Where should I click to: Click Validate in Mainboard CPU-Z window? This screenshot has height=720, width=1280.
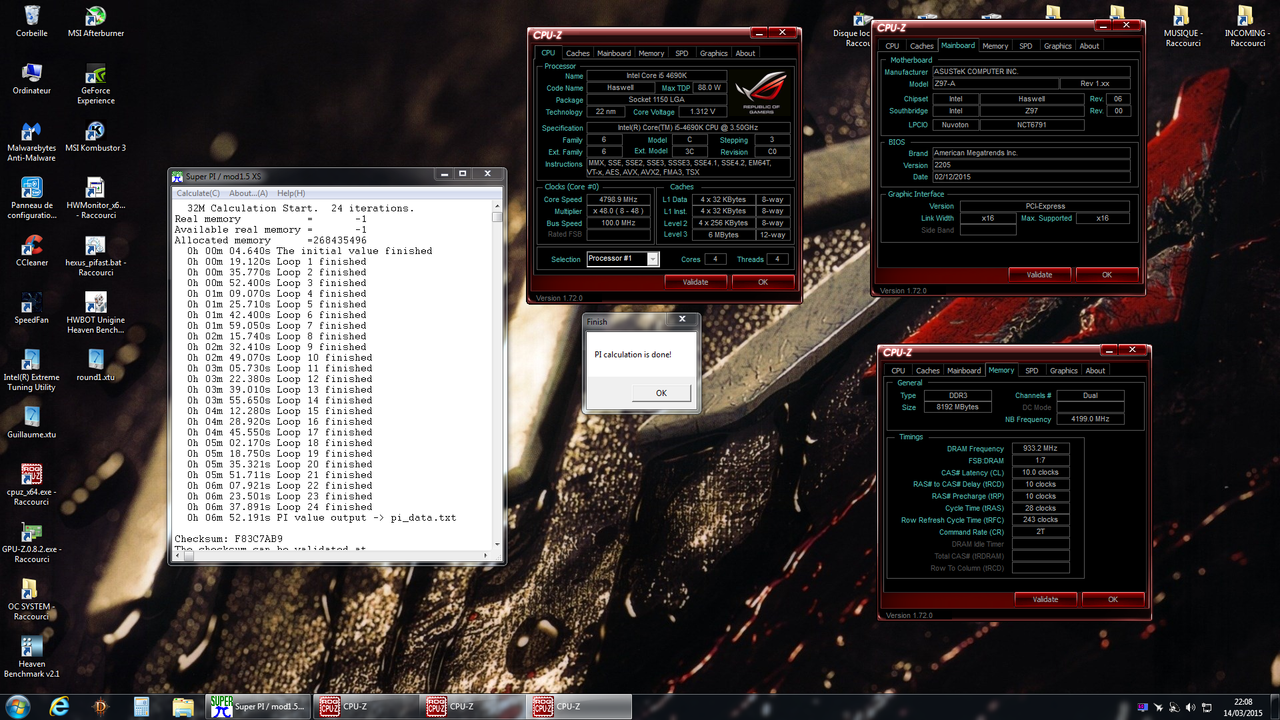coord(1039,274)
